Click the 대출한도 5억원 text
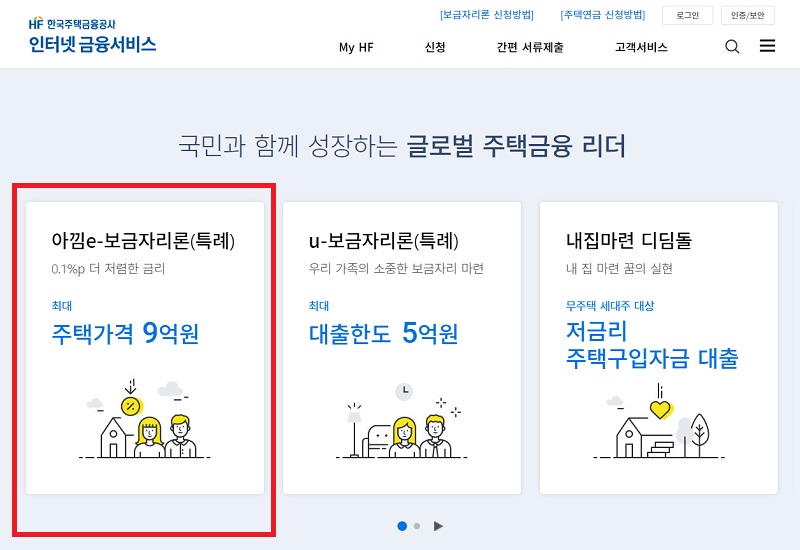This screenshot has width=800, height=550. [x=383, y=333]
